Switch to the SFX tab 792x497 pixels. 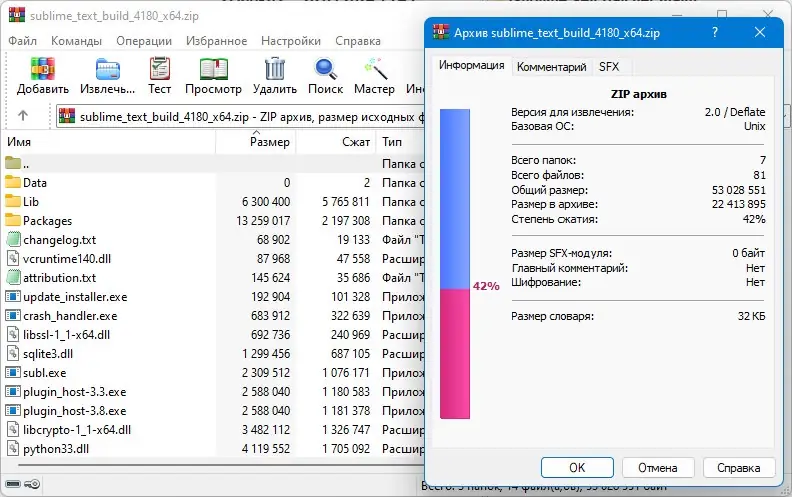(609, 67)
